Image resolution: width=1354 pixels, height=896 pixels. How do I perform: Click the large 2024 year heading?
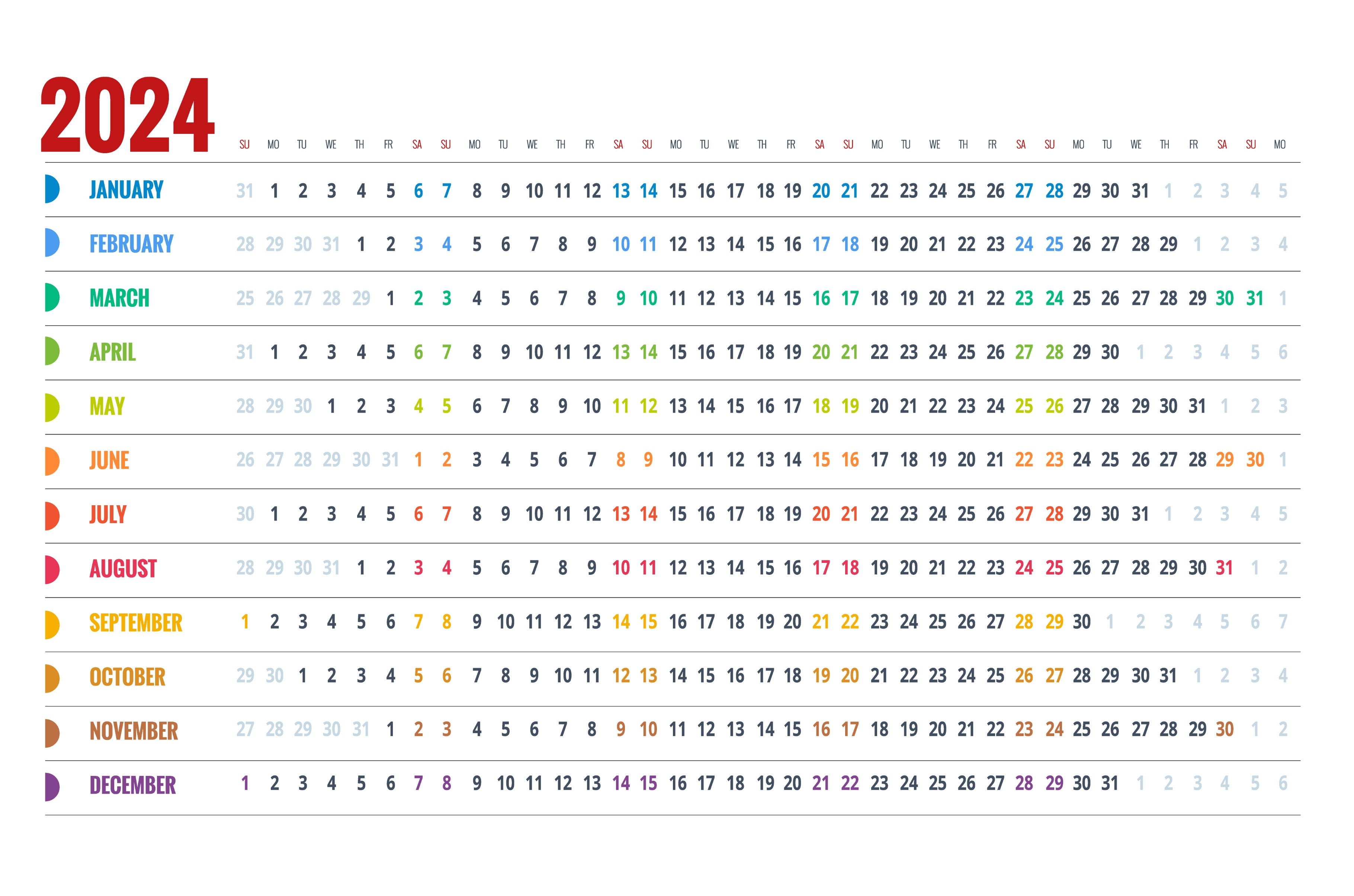[128, 115]
